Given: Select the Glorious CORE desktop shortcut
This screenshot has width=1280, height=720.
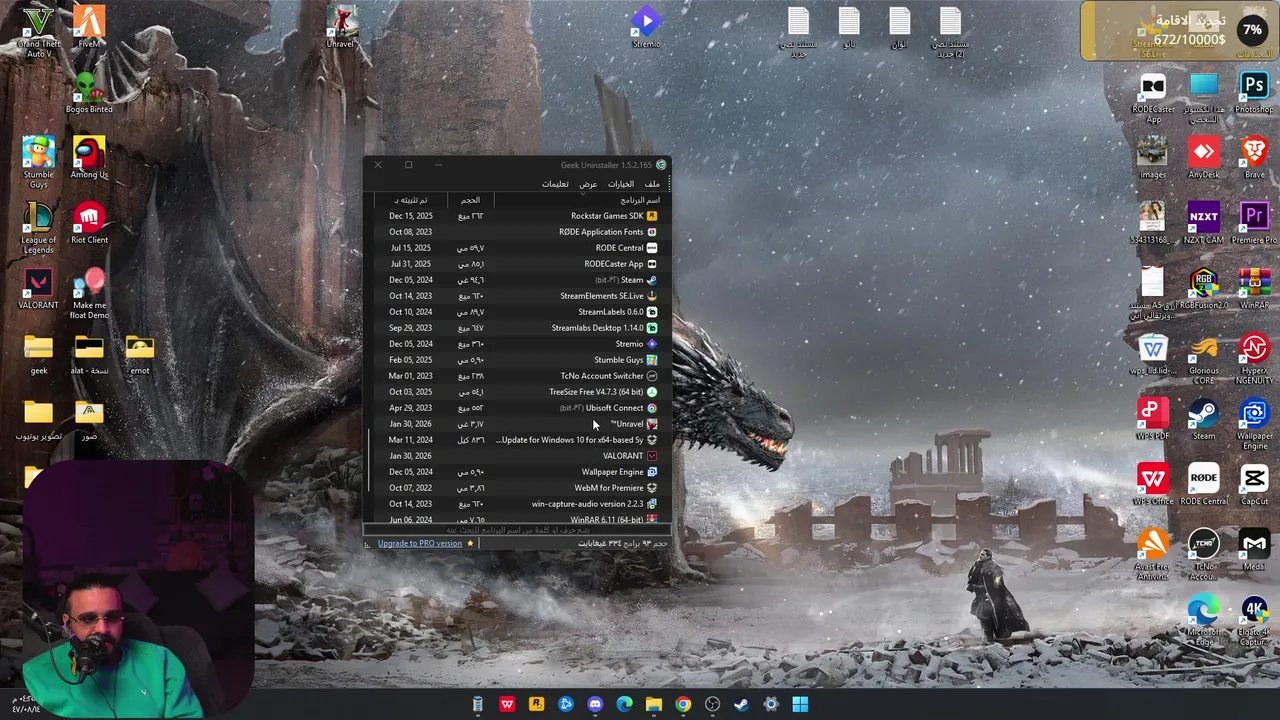Looking at the screenshot, I should click(x=1204, y=359).
